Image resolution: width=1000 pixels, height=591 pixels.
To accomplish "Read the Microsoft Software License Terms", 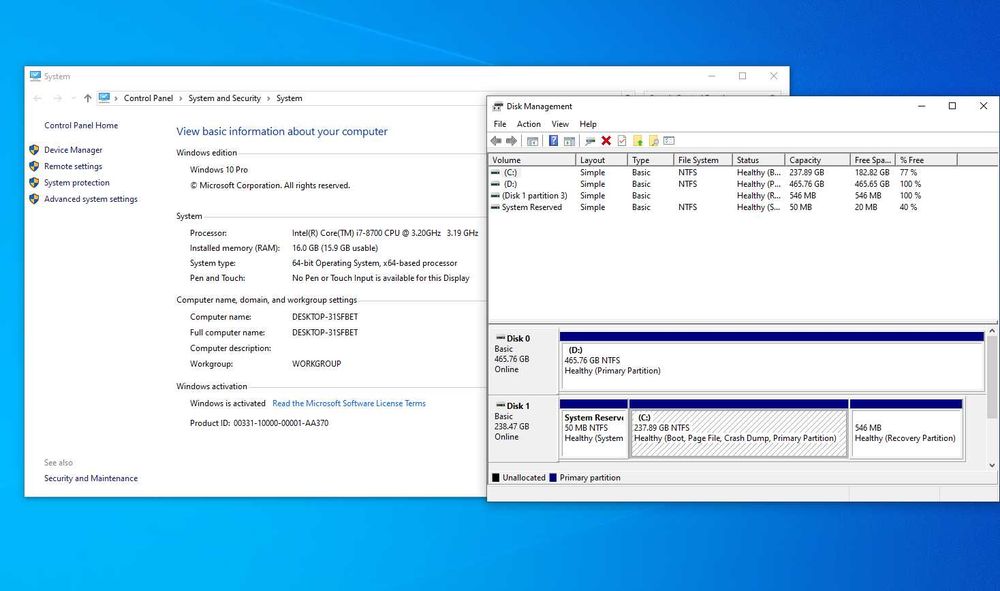I will pos(349,404).
